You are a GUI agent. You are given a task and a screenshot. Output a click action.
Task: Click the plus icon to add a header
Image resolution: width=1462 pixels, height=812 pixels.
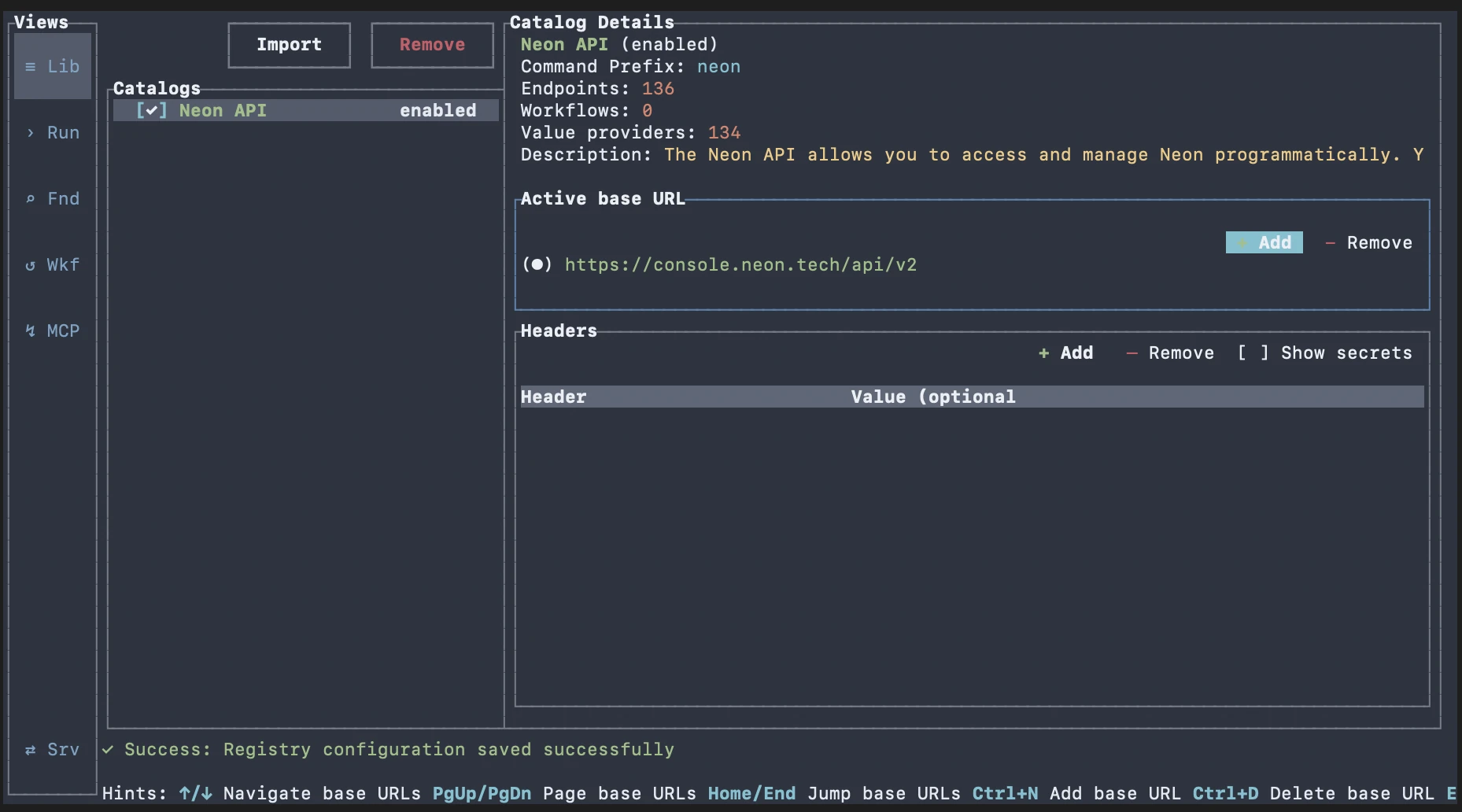pyautogui.click(x=1043, y=353)
